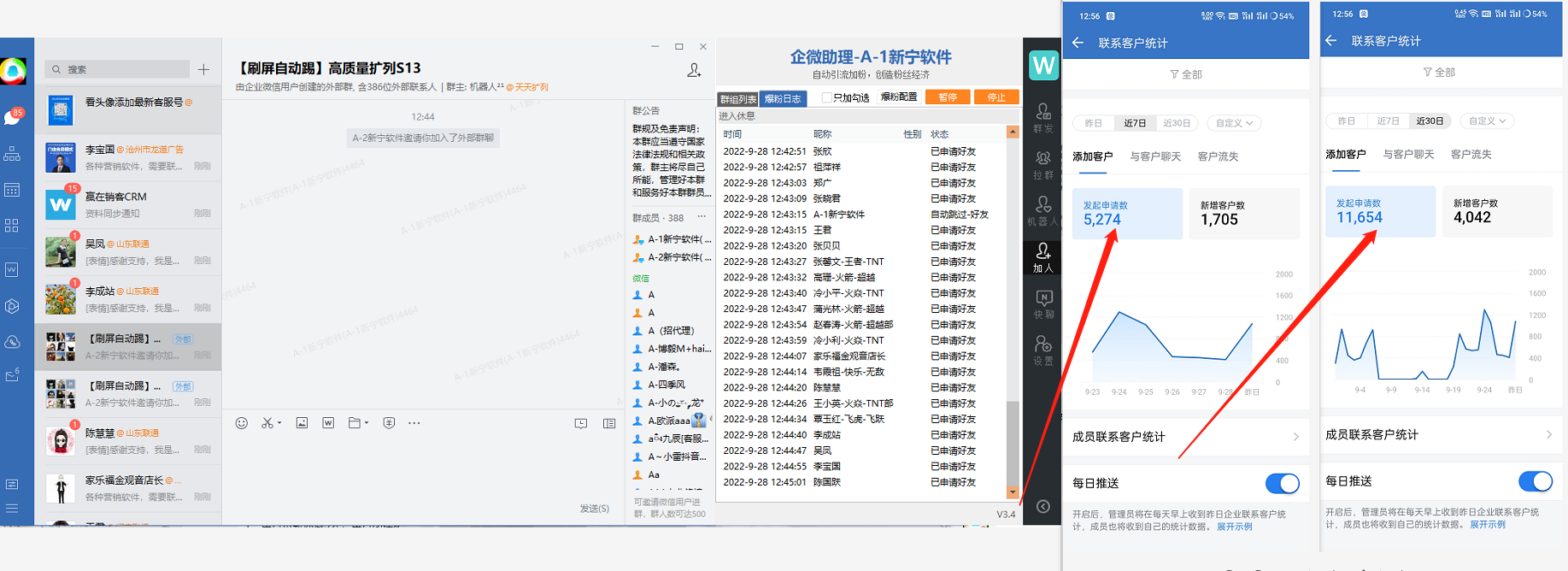1568x571 pixels.
Task: Open the image picker icon in chat toolbar
Action: [302, 423]
